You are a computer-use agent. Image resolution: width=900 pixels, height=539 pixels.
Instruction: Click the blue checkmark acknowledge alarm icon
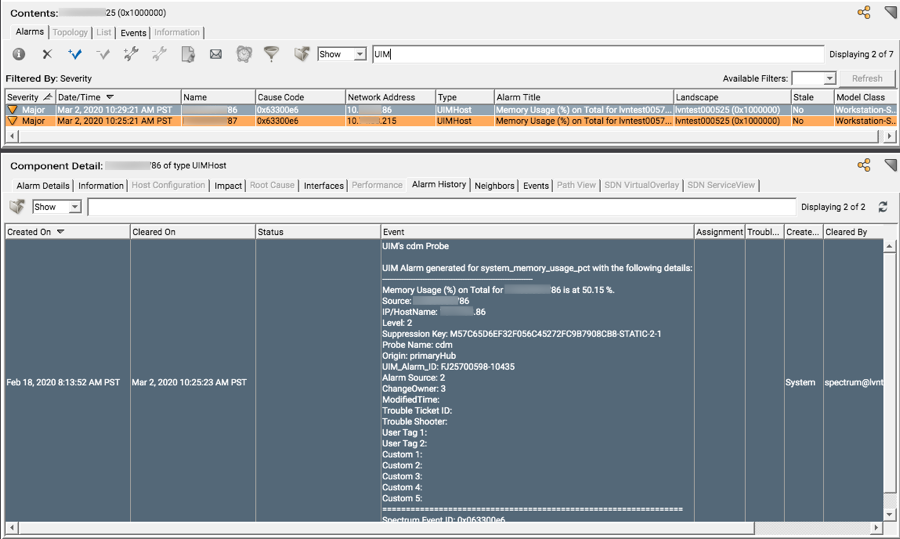coord(75,54)
